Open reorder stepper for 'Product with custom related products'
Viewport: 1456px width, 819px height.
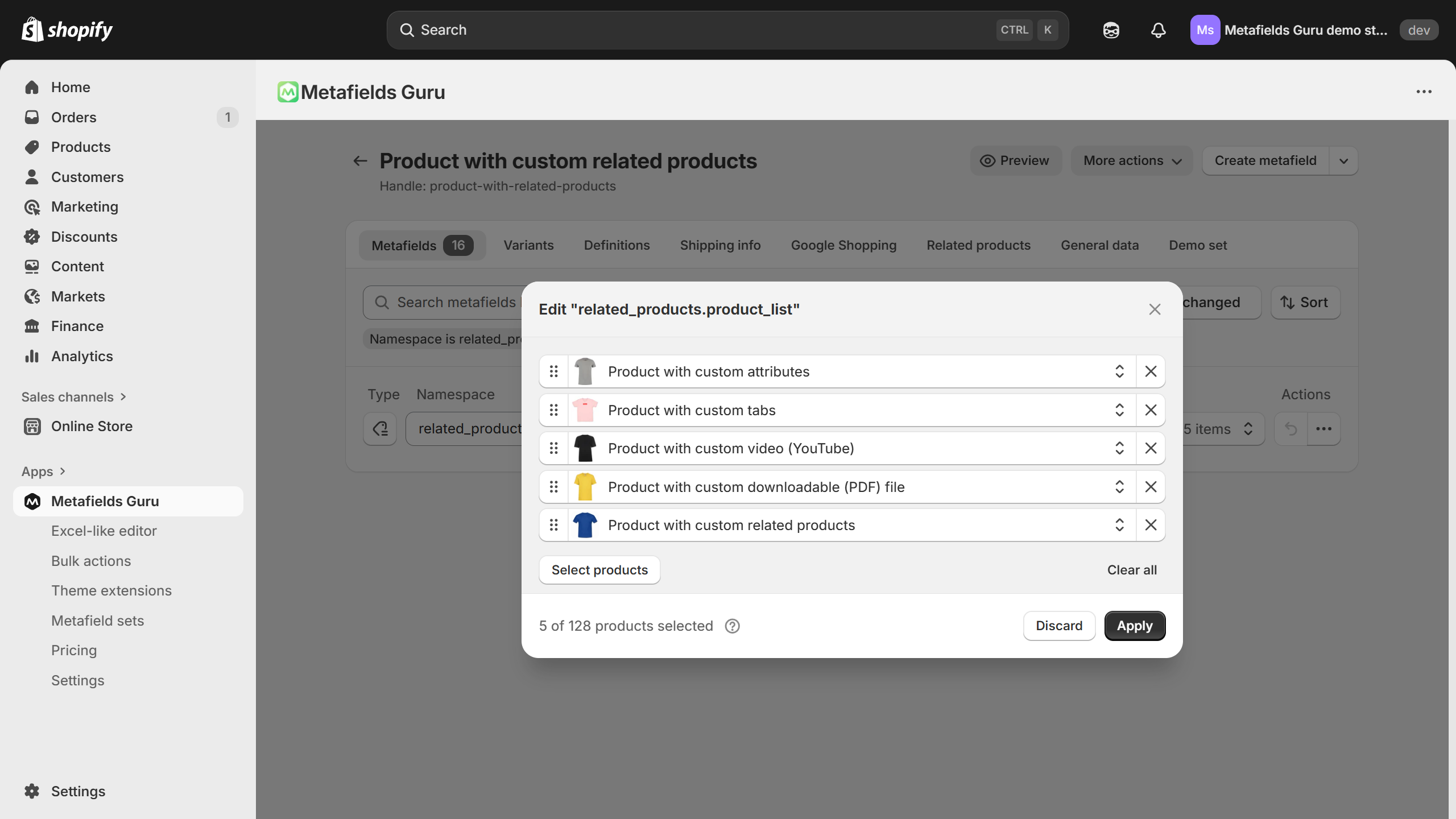pyautogui.click(x=1119, y=525)
